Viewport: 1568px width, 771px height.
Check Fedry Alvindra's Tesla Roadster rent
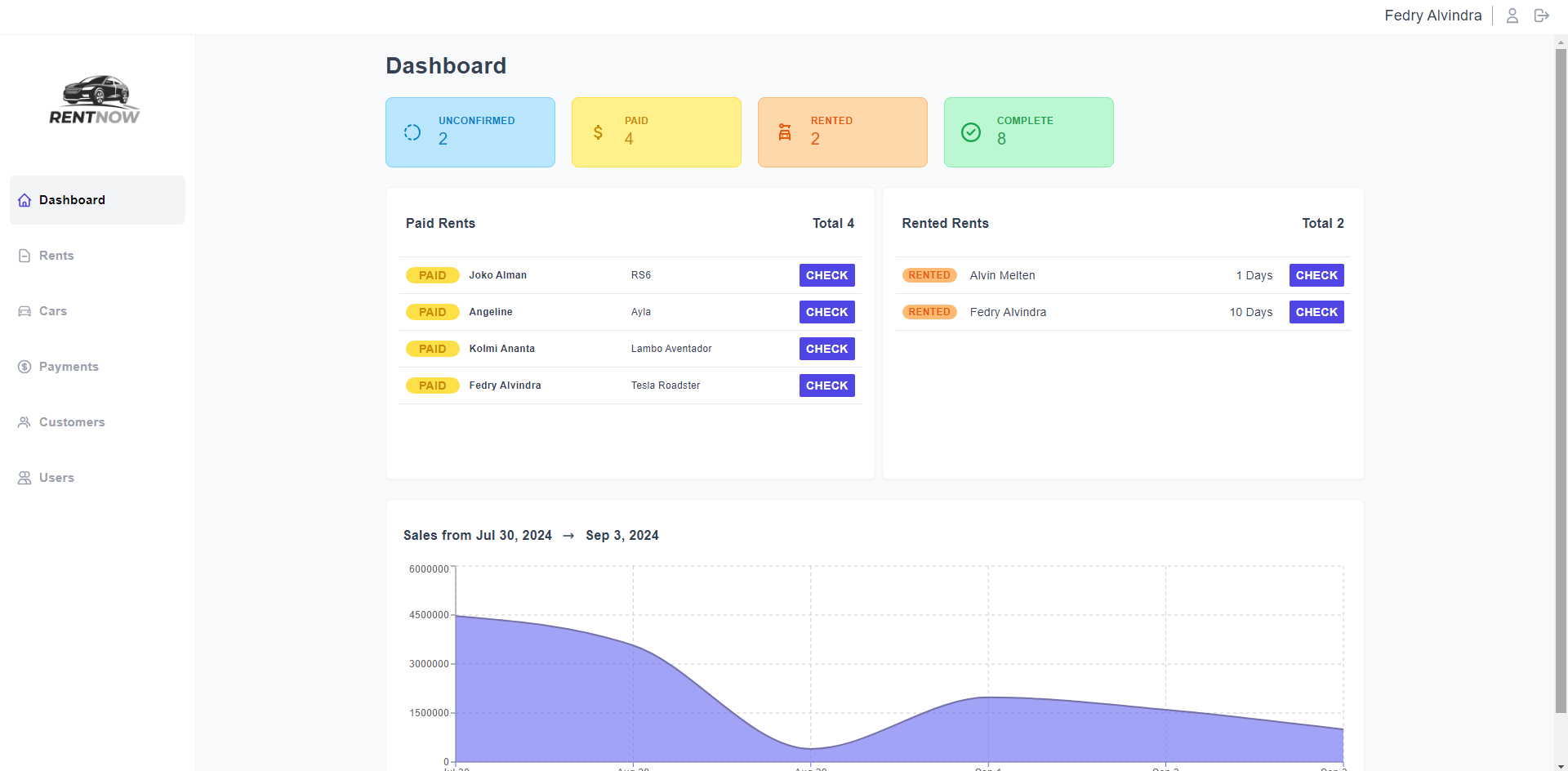pos(826,385)
